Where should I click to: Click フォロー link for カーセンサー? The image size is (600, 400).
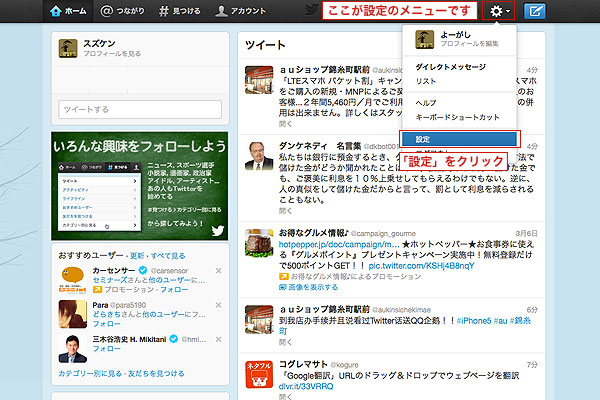174,289
